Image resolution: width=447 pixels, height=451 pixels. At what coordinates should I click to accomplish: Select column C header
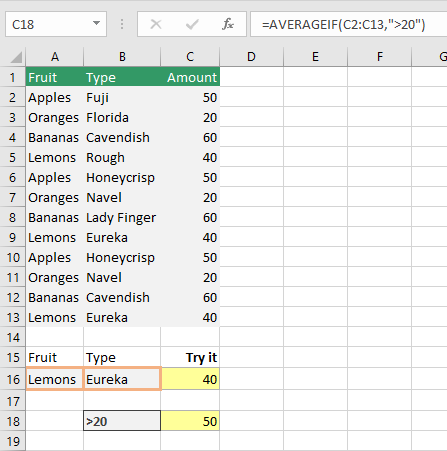(x=190, y=57)
